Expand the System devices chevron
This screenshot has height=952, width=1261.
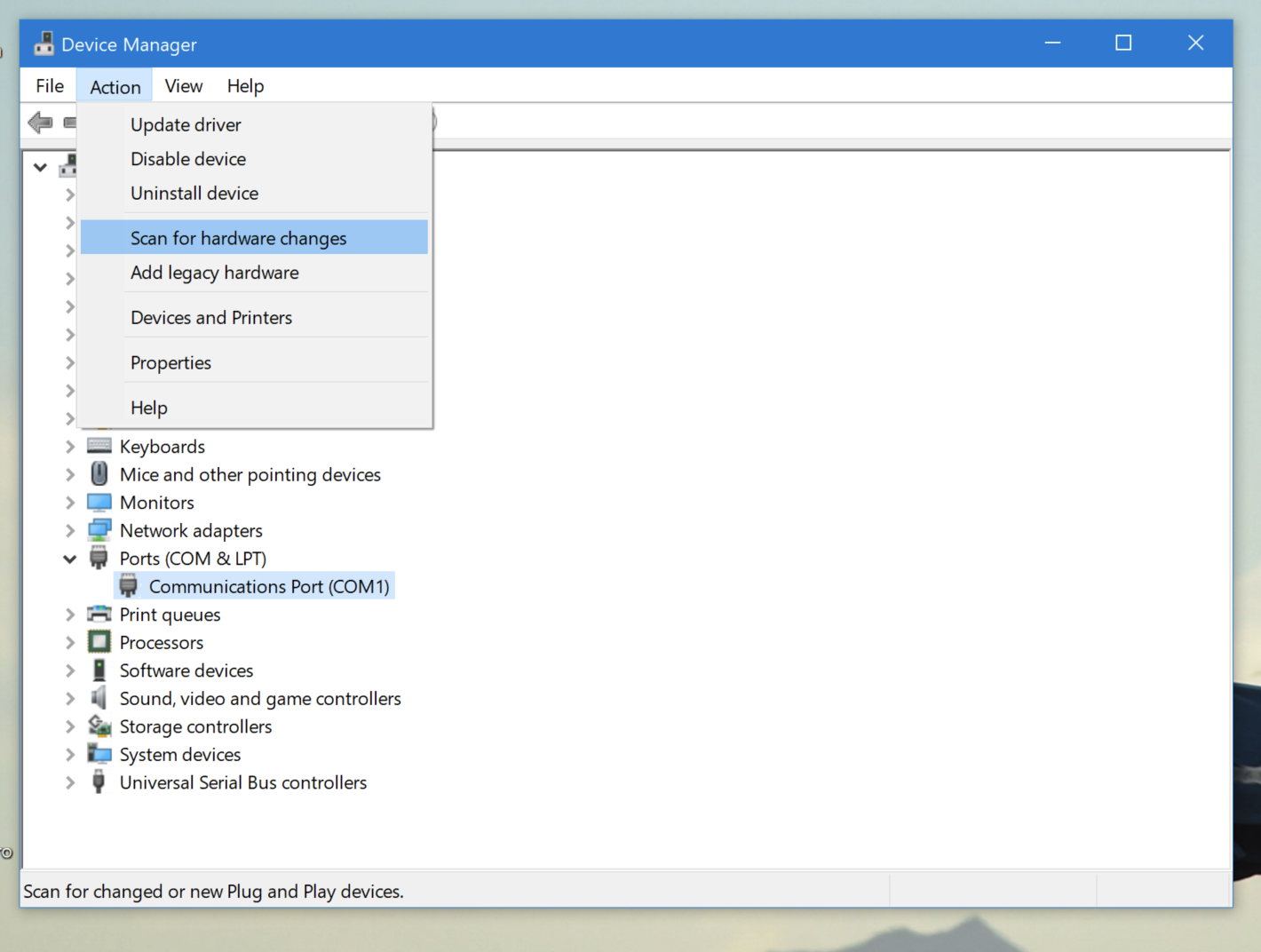[x=70, y=755]
